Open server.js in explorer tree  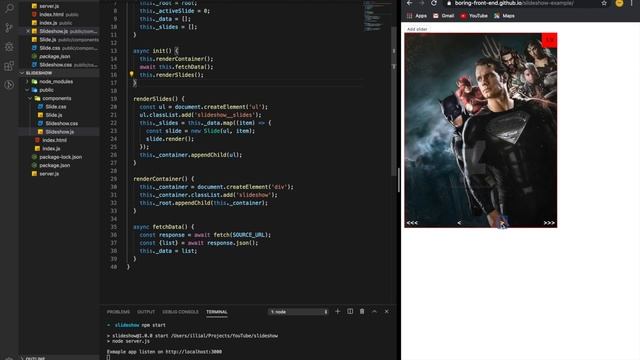click(49, 173)
